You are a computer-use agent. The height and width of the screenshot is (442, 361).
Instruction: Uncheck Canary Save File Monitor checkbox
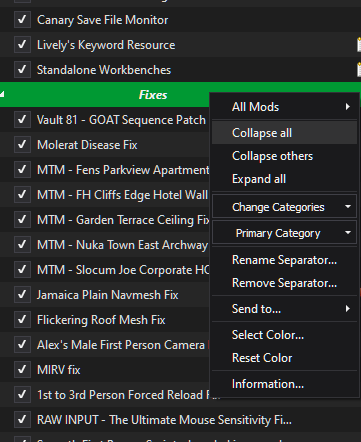[x=22, y=20]
